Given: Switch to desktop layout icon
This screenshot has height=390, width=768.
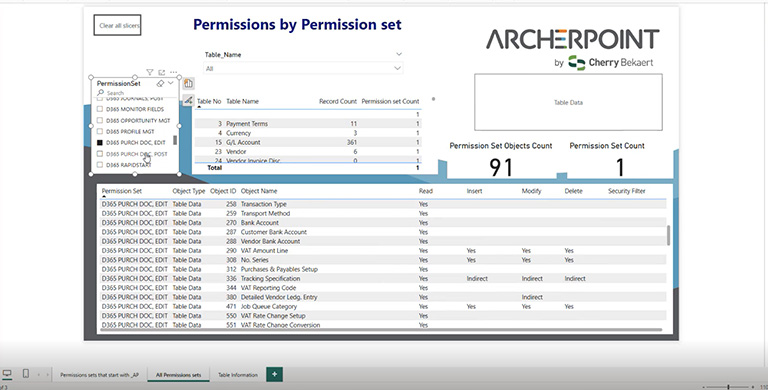Looking at the screenshot, I should tap(7, 374).
